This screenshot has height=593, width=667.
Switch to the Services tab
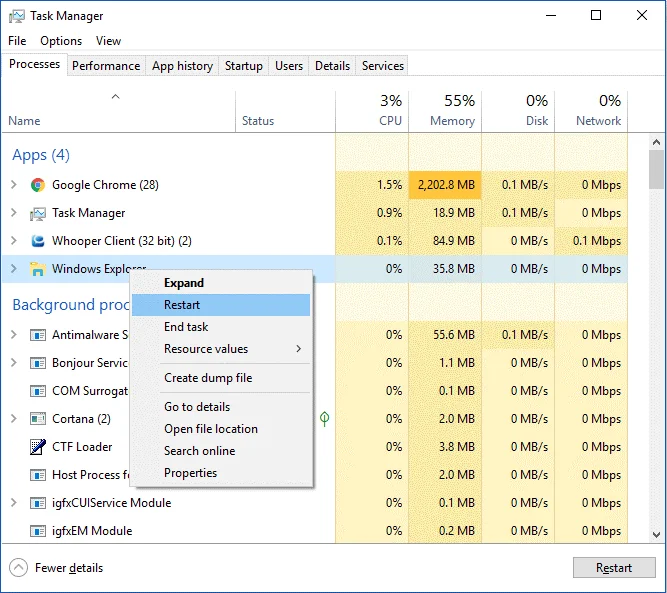pos(382,66)
